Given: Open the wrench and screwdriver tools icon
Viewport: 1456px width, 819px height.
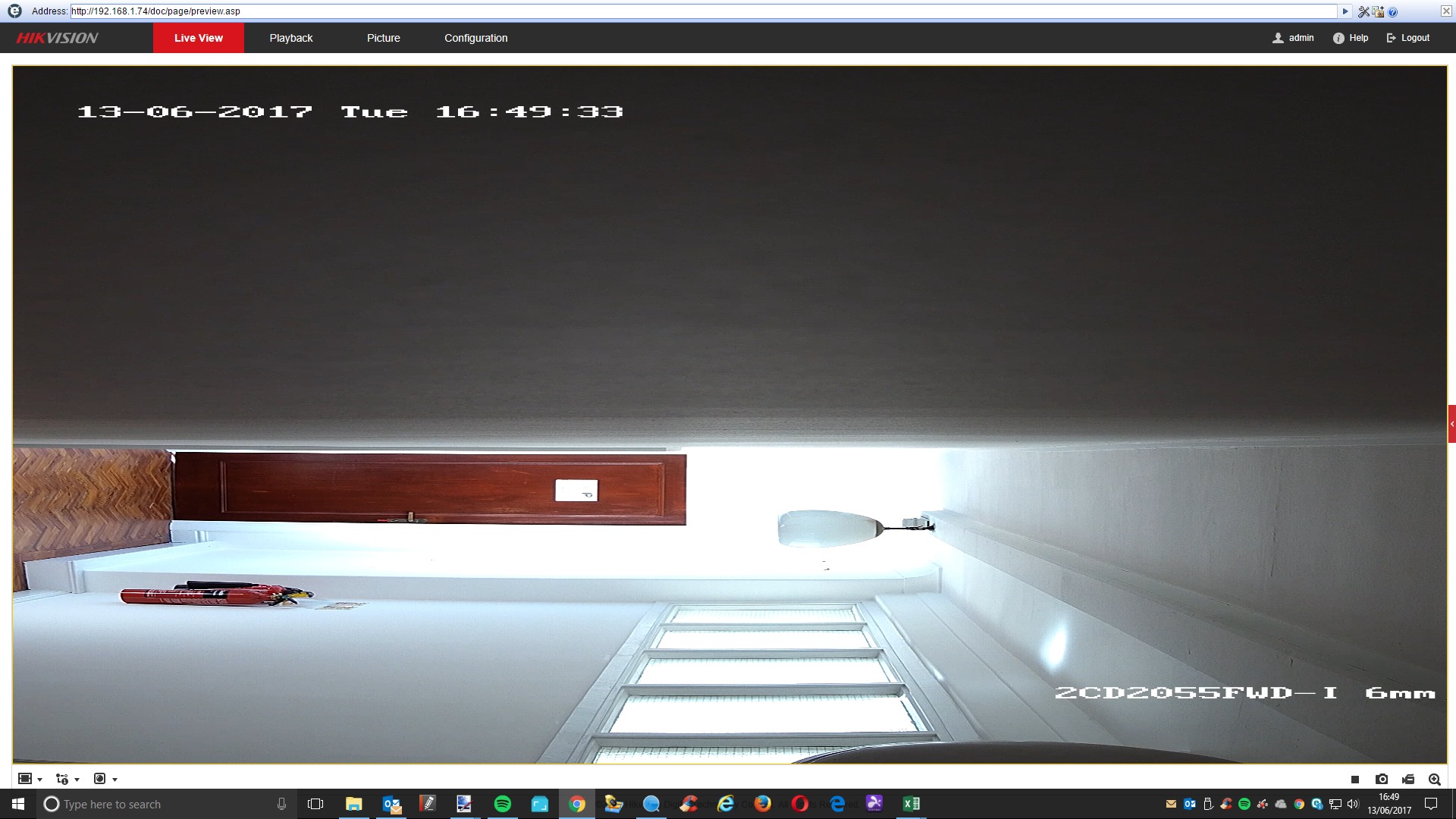Looking at the screenshot, I should tap(1363, 11).
